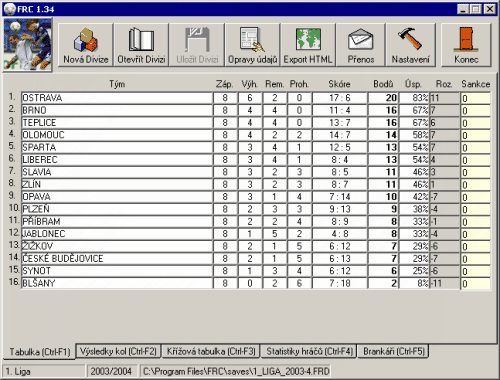Click the ČESKÉ BUDĚJOVICE team name cell

(x=117, y=258)
